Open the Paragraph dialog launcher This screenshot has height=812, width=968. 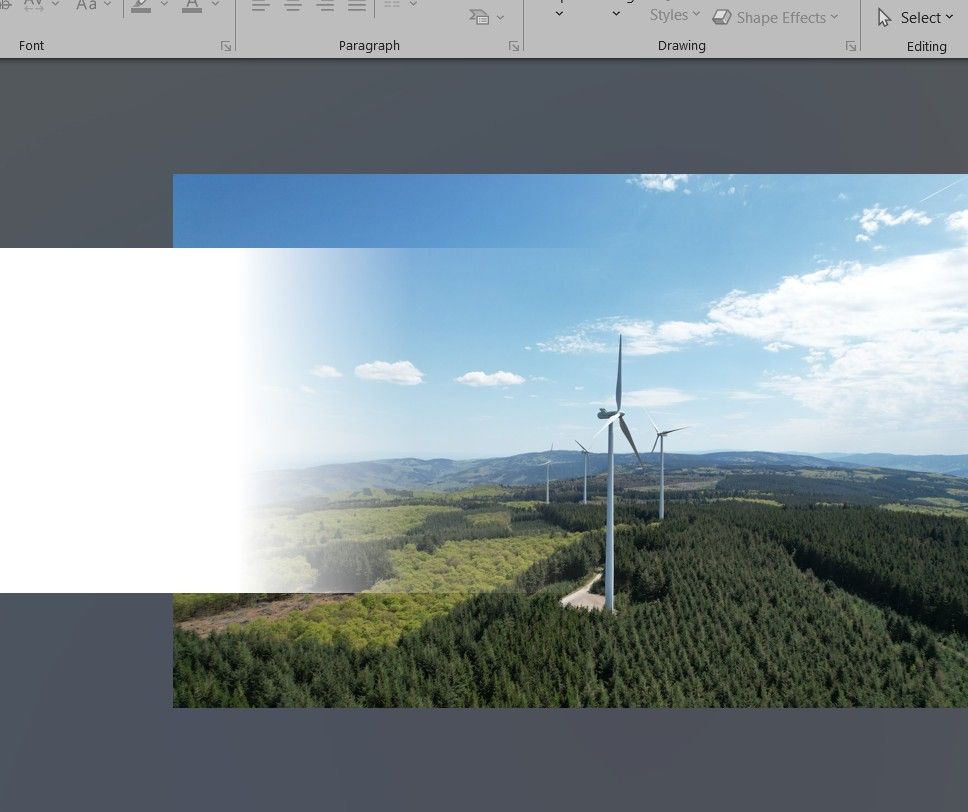click(x=514, y=46)
